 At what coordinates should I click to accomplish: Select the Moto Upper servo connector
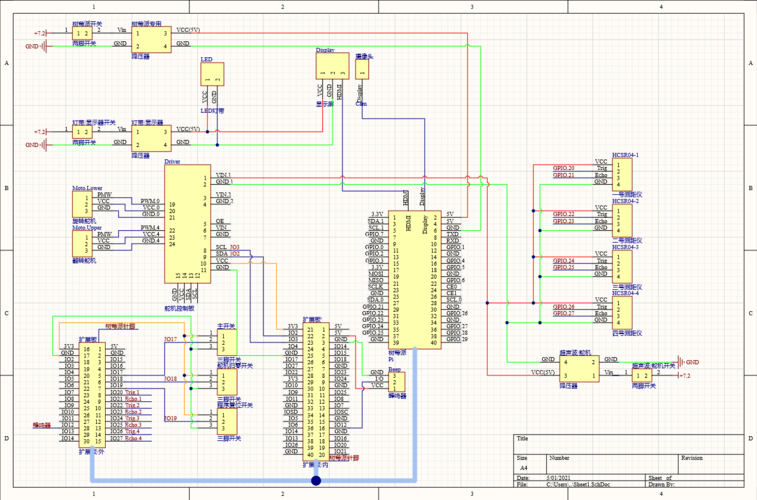click(x=83, y=244)
